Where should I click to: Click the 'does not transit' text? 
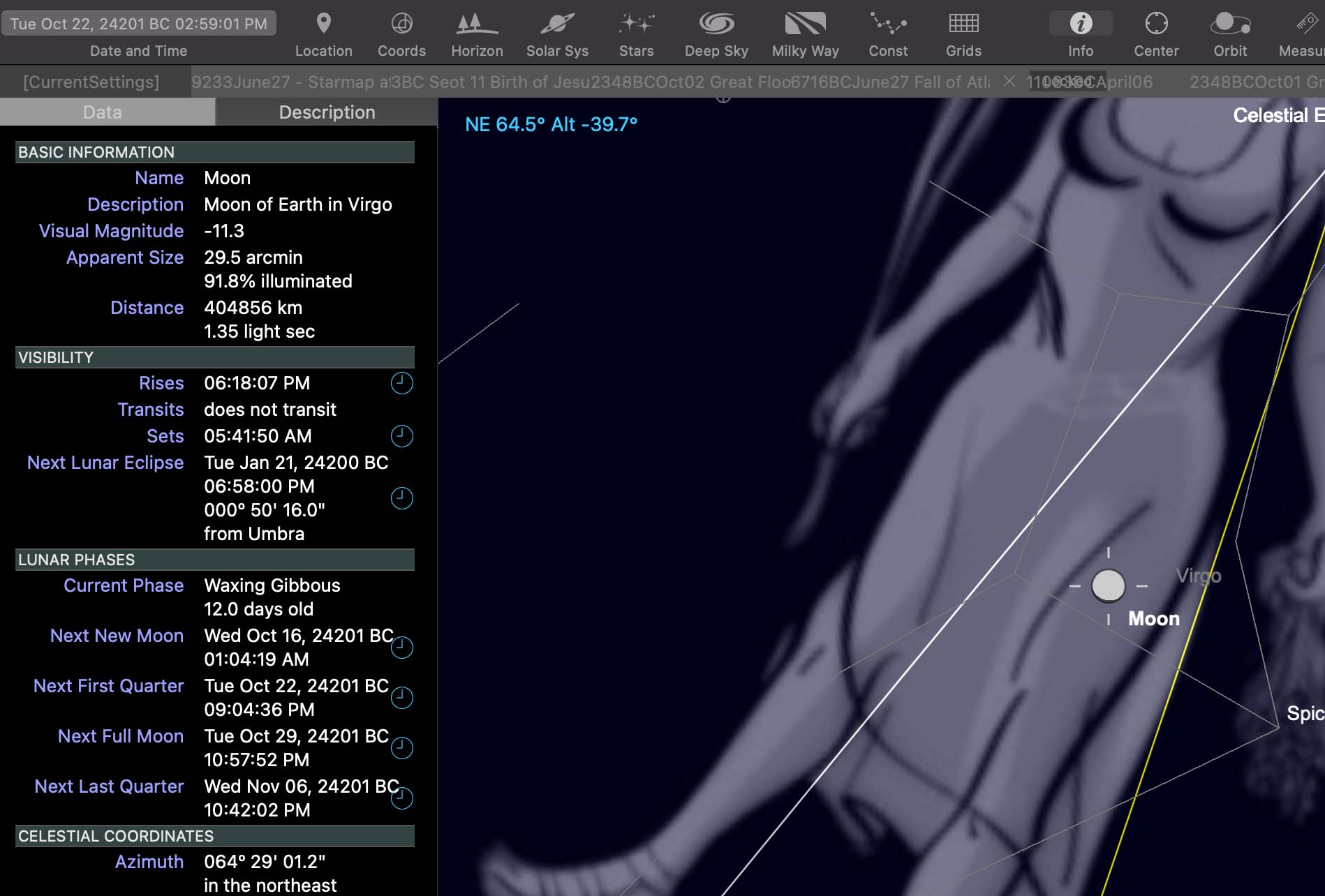(270, 410)
